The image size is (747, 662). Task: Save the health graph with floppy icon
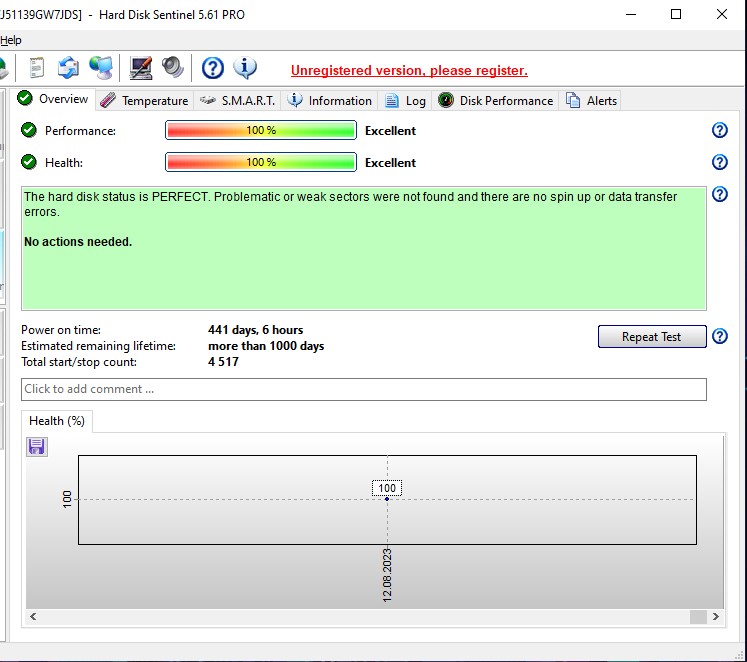pos(37,446)
